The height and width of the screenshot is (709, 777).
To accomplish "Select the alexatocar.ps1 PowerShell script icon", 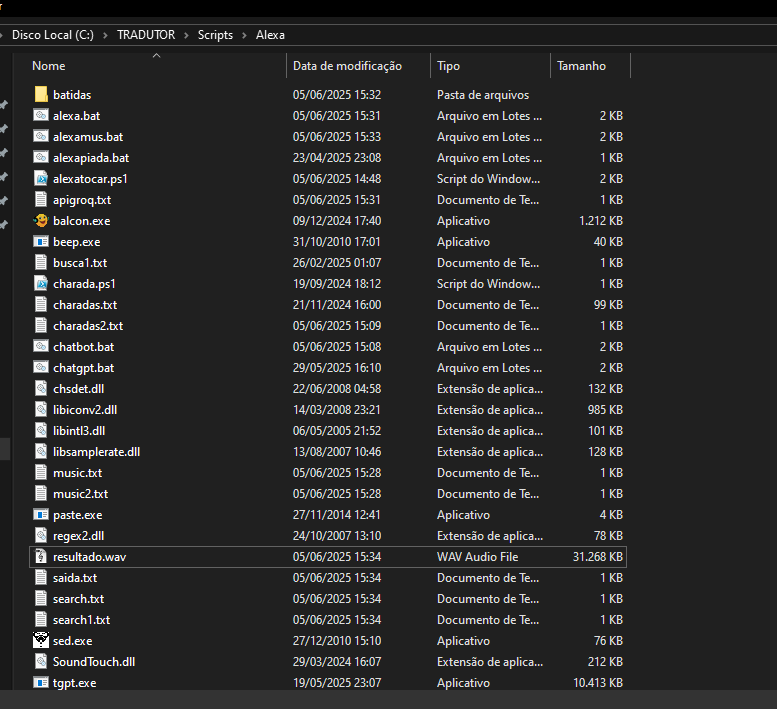I will [41, 179].
